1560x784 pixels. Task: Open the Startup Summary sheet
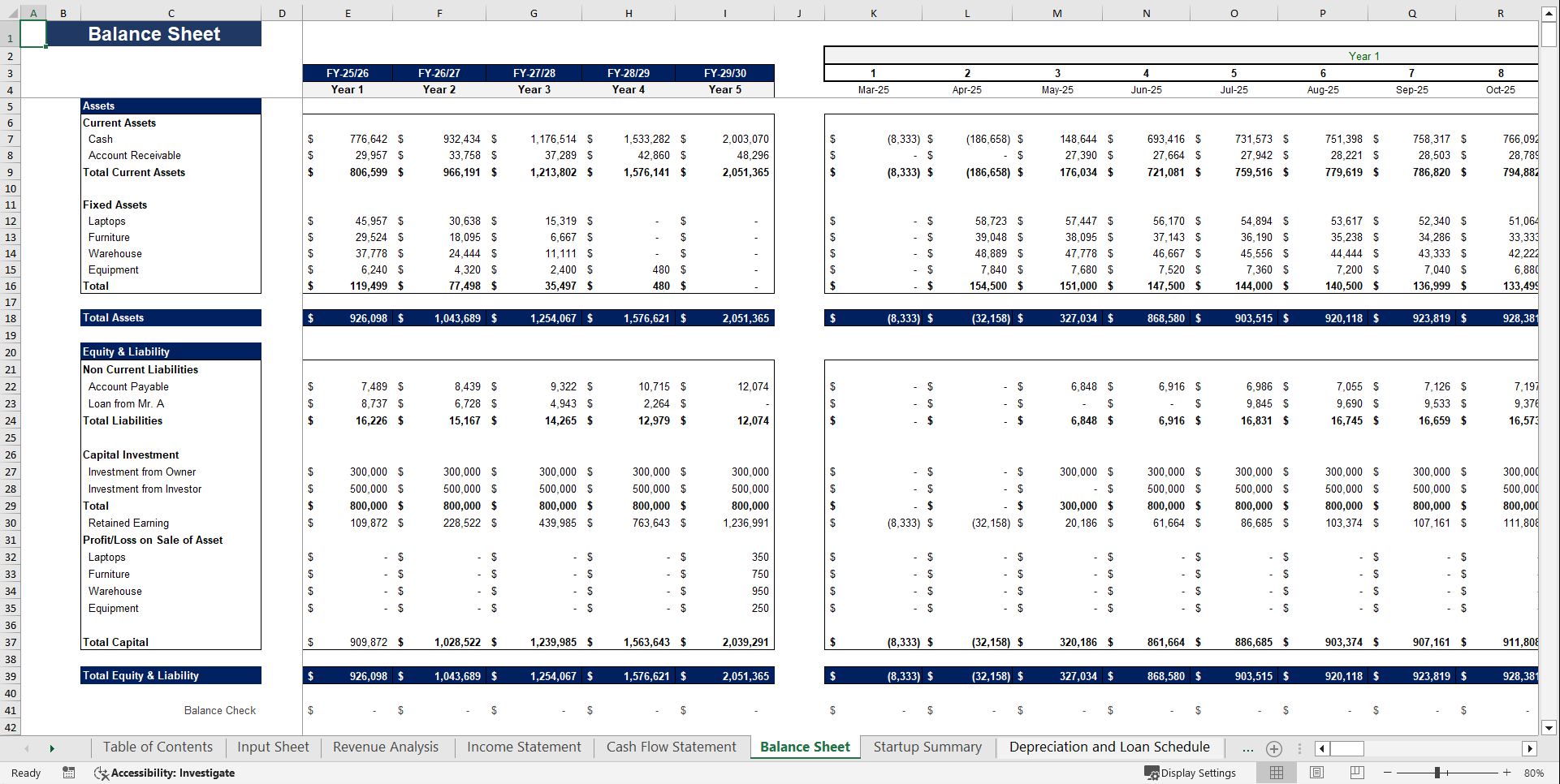[927, 747]
